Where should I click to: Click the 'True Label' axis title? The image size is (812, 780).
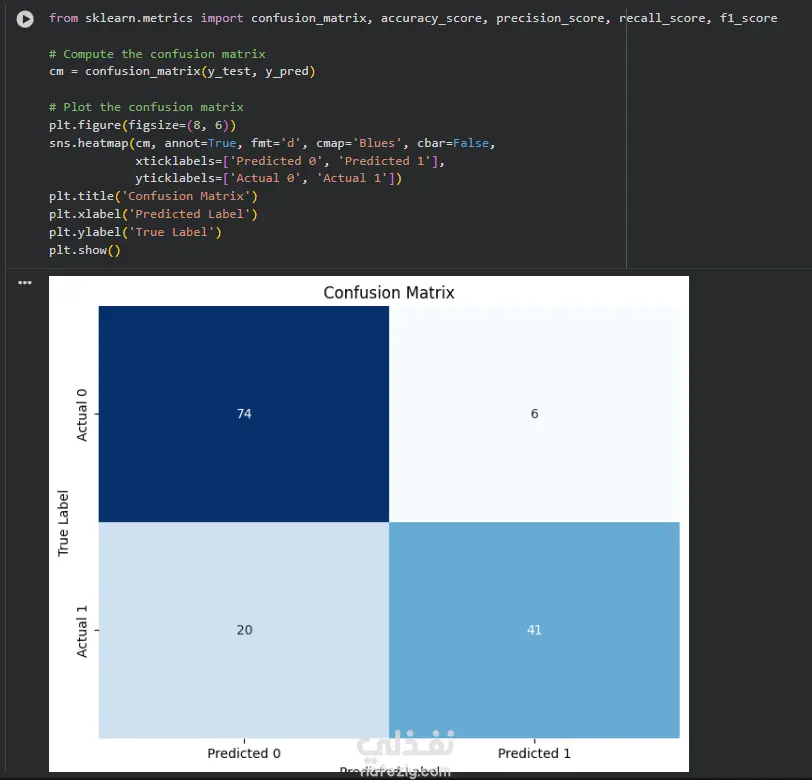click(63, 523)
